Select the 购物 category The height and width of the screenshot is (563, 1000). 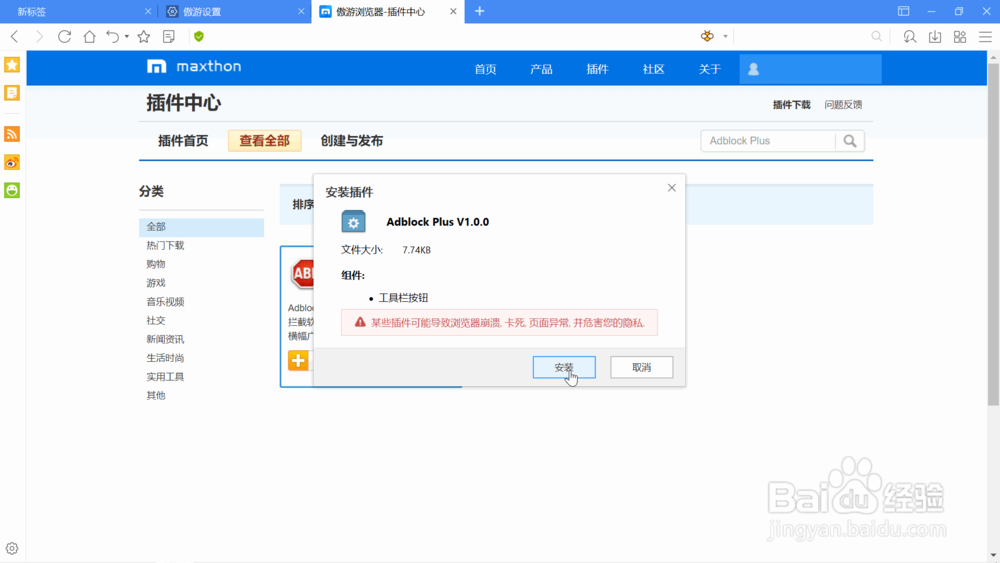pos(156,264)
